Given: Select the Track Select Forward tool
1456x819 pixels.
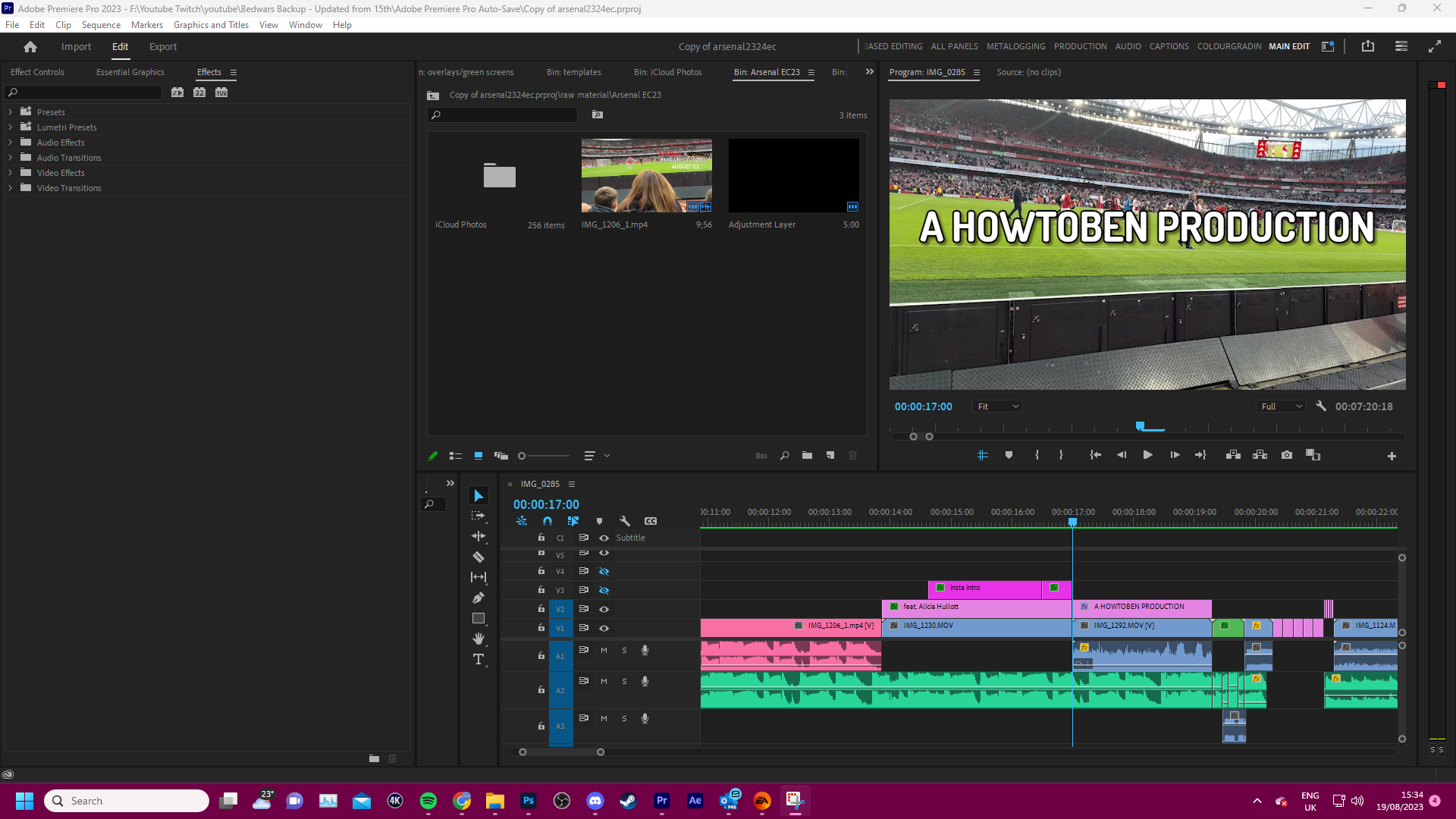Looking at the screenshot, I should click(x=479, y=516).
